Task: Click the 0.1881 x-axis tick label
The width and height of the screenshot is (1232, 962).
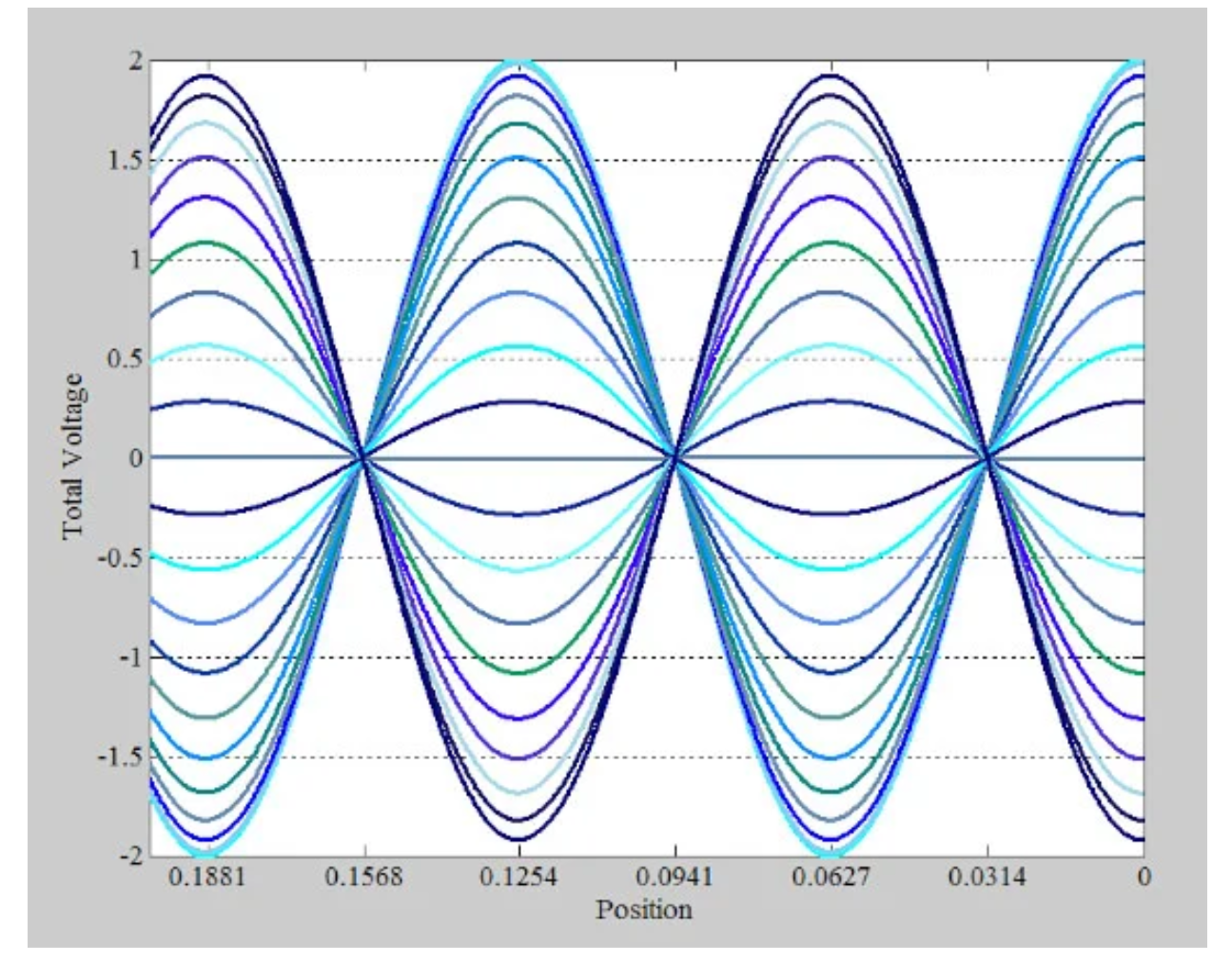Action: (x=207, y=877)
